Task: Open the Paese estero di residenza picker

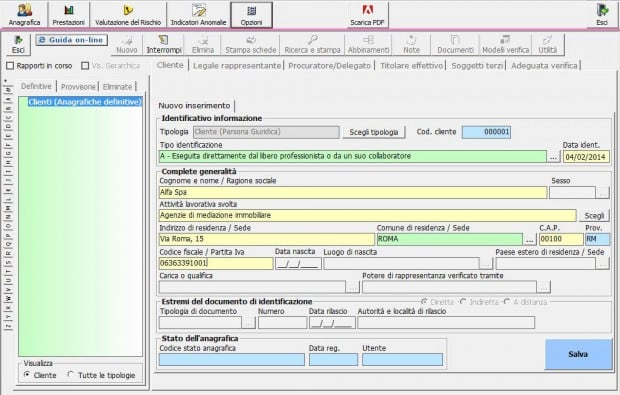Action: coord(603,263)
